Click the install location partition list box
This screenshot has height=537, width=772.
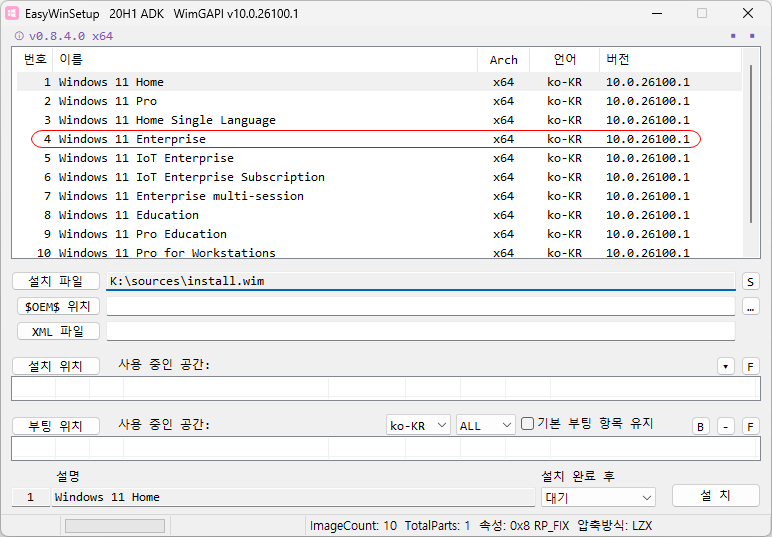tap(386, 389)
